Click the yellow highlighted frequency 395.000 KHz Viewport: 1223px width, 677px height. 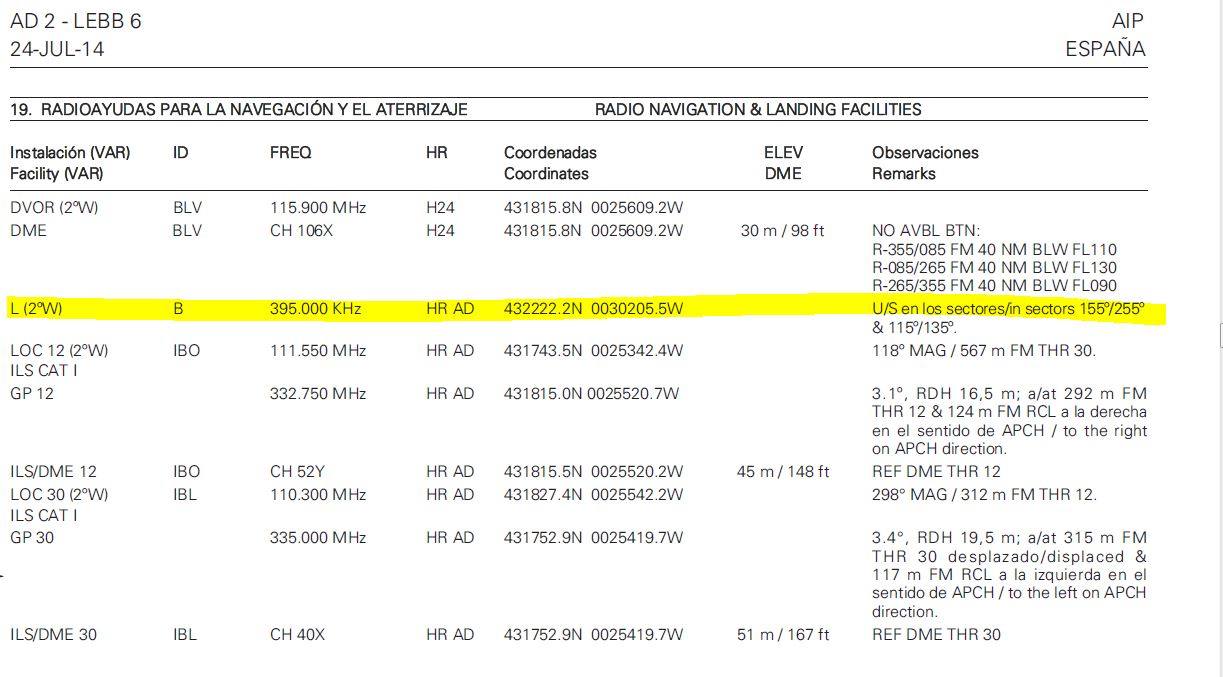(x=315, y=309)
